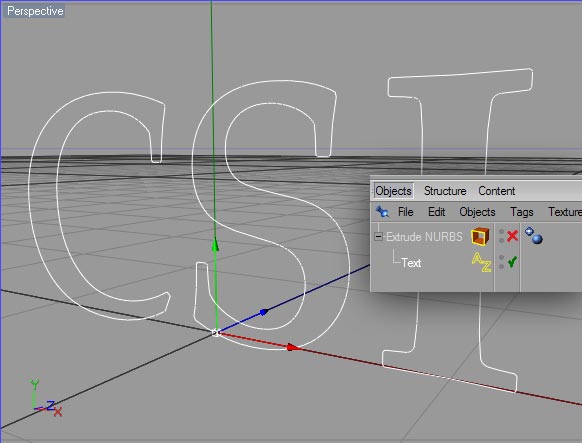Screen dimensions: 582x443
Task: Open the Objects menu in toolbar
Action: (x=477, y=212)
